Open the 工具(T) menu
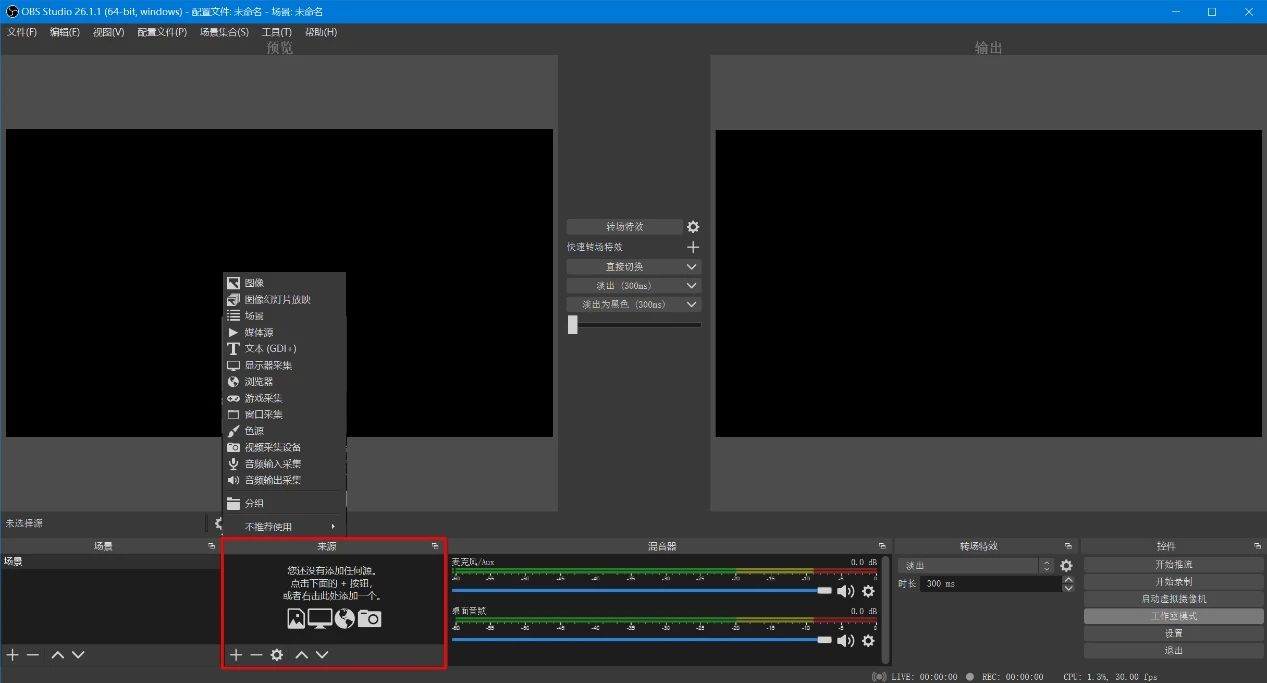 (x=277, y=32)
